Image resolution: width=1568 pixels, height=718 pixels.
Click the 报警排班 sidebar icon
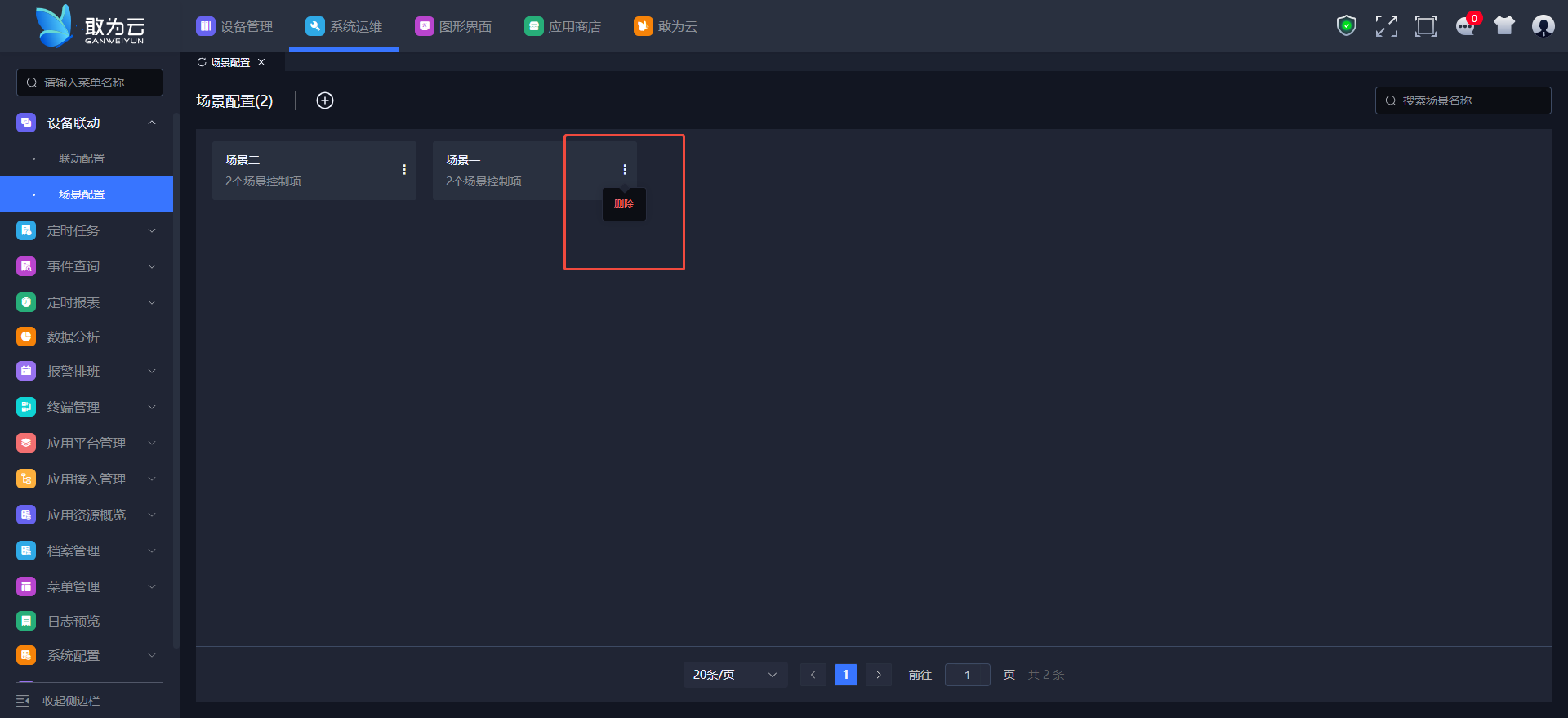(26, 371)
